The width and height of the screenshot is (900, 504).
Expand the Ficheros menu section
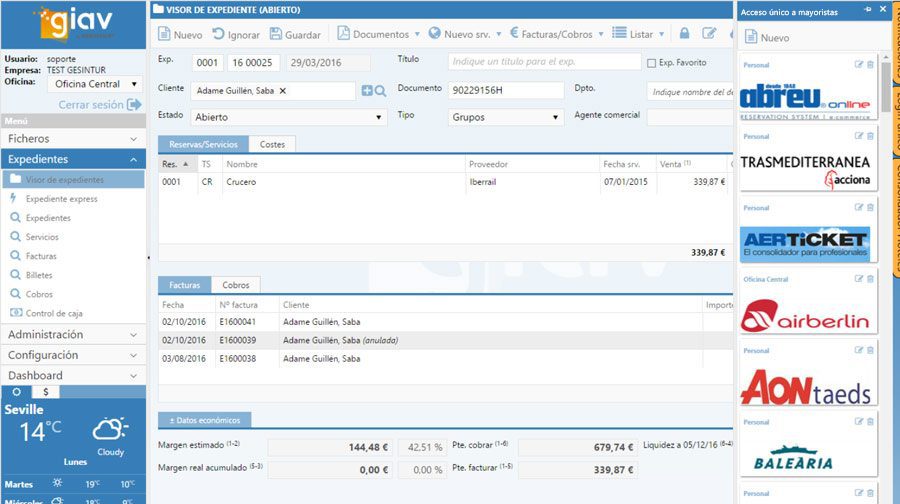73,139
